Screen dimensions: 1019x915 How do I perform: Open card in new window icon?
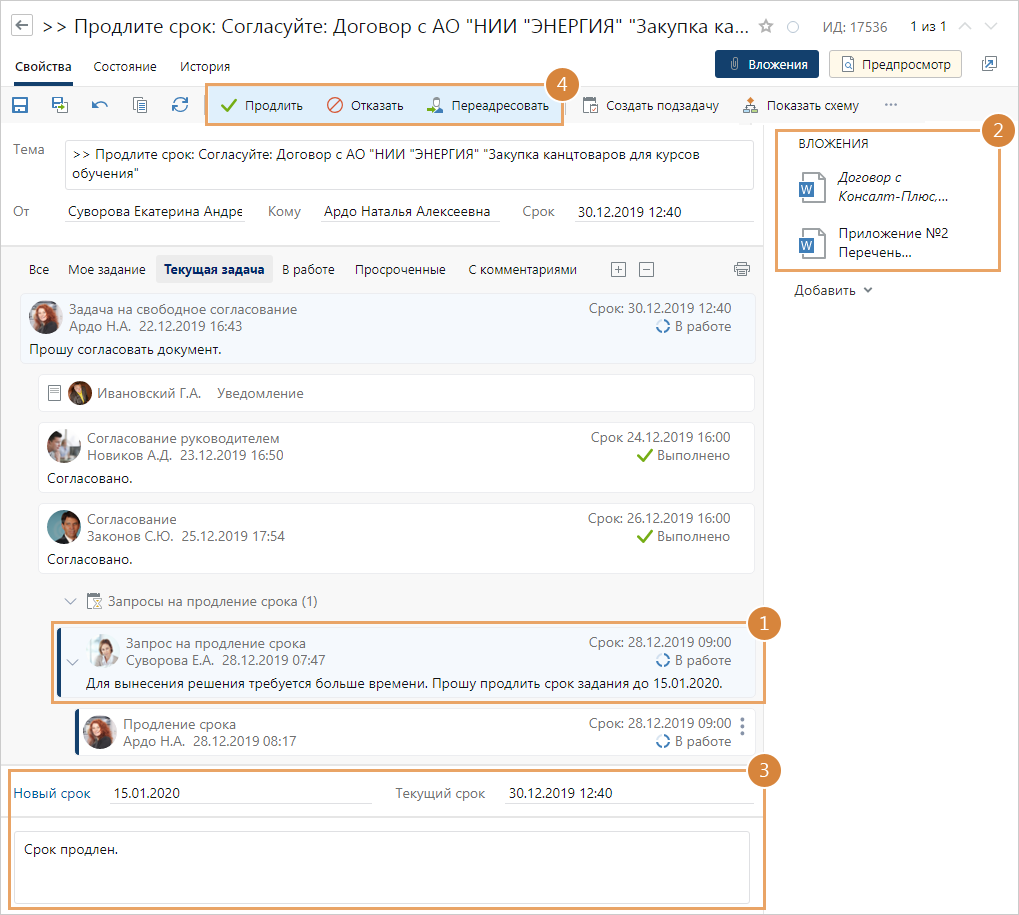point(989,65)
